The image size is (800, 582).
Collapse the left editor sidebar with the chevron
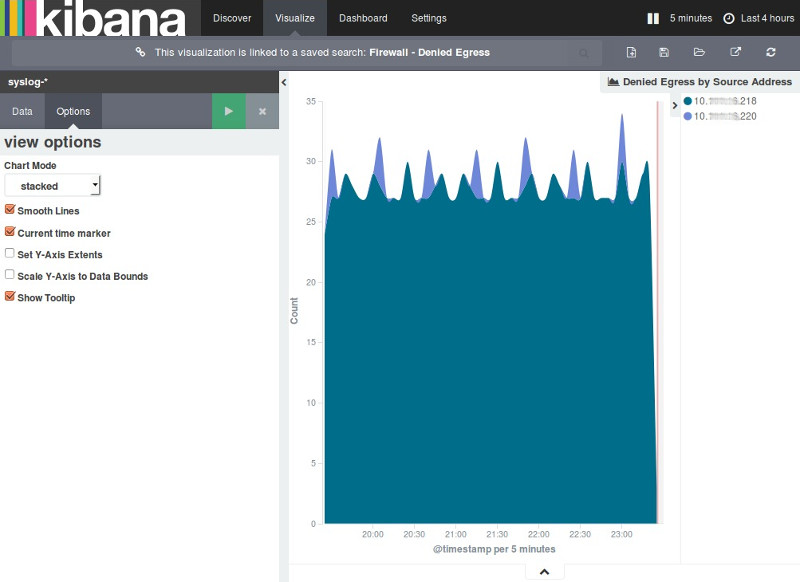pyautogui.click(x=284, y=82)
